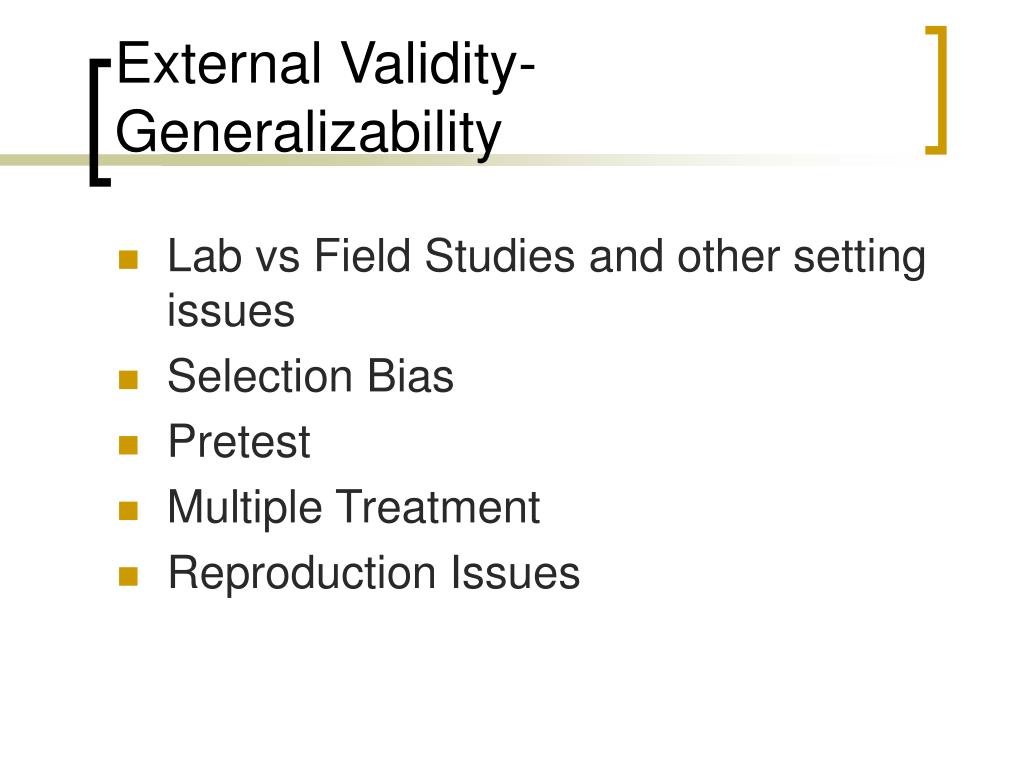Click the gold bullet beside Multiple Treatment
The image size is (1024, 768).
pos(129,511)
